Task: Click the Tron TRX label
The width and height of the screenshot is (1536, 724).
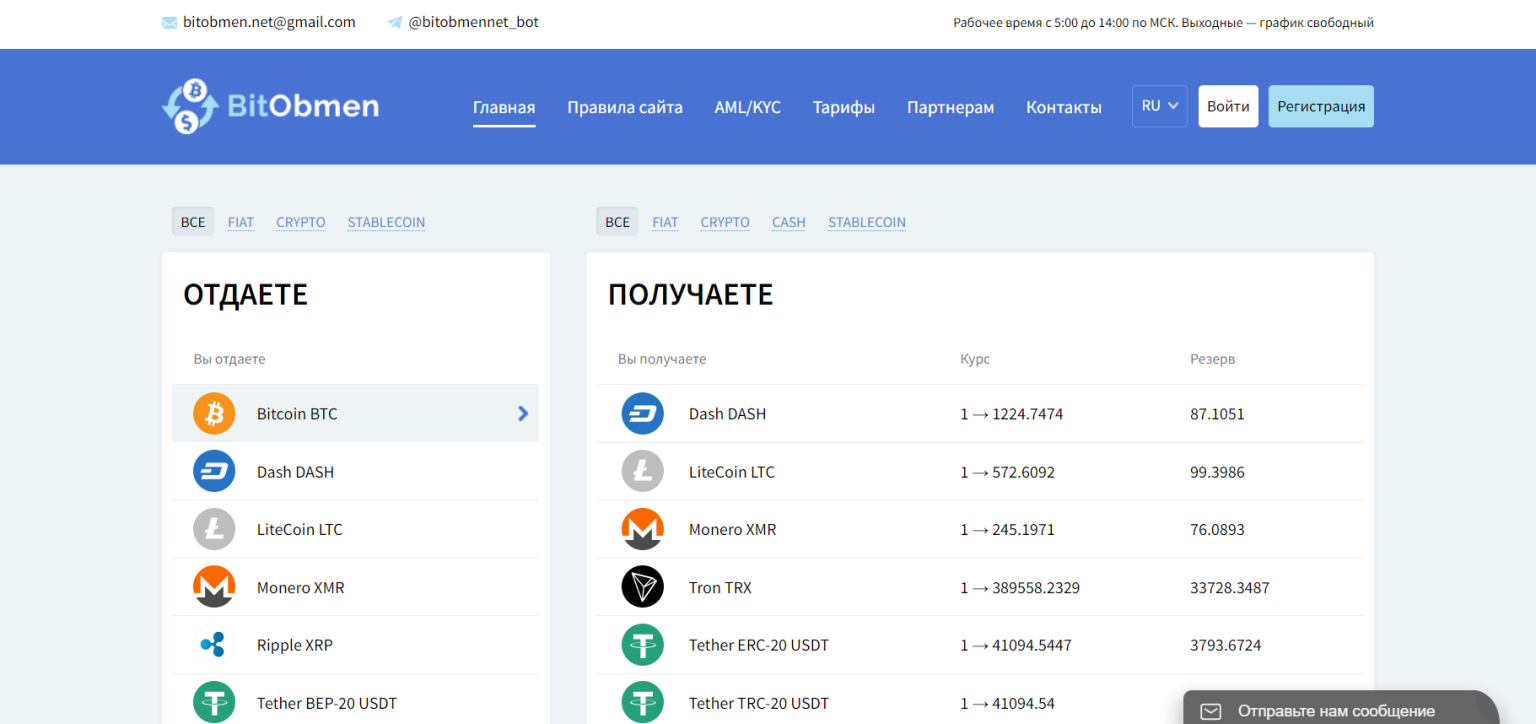Action: [x=720, y=588]
